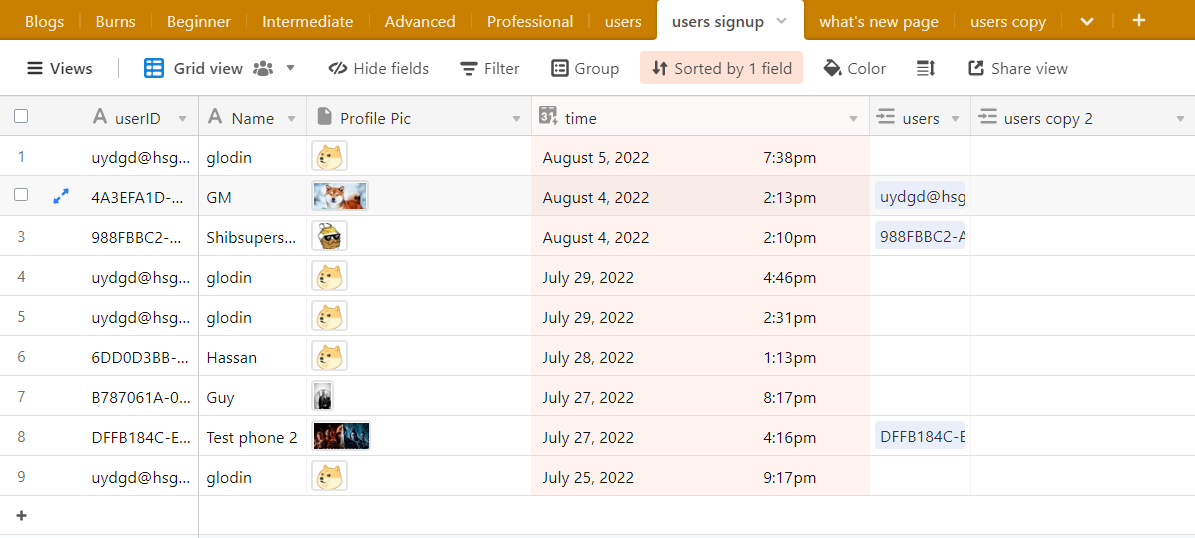Image resolution: width=1195 pixels, height=538 pixels.
Task: Switch to the Intermediate tab
Action: point(308,22)
